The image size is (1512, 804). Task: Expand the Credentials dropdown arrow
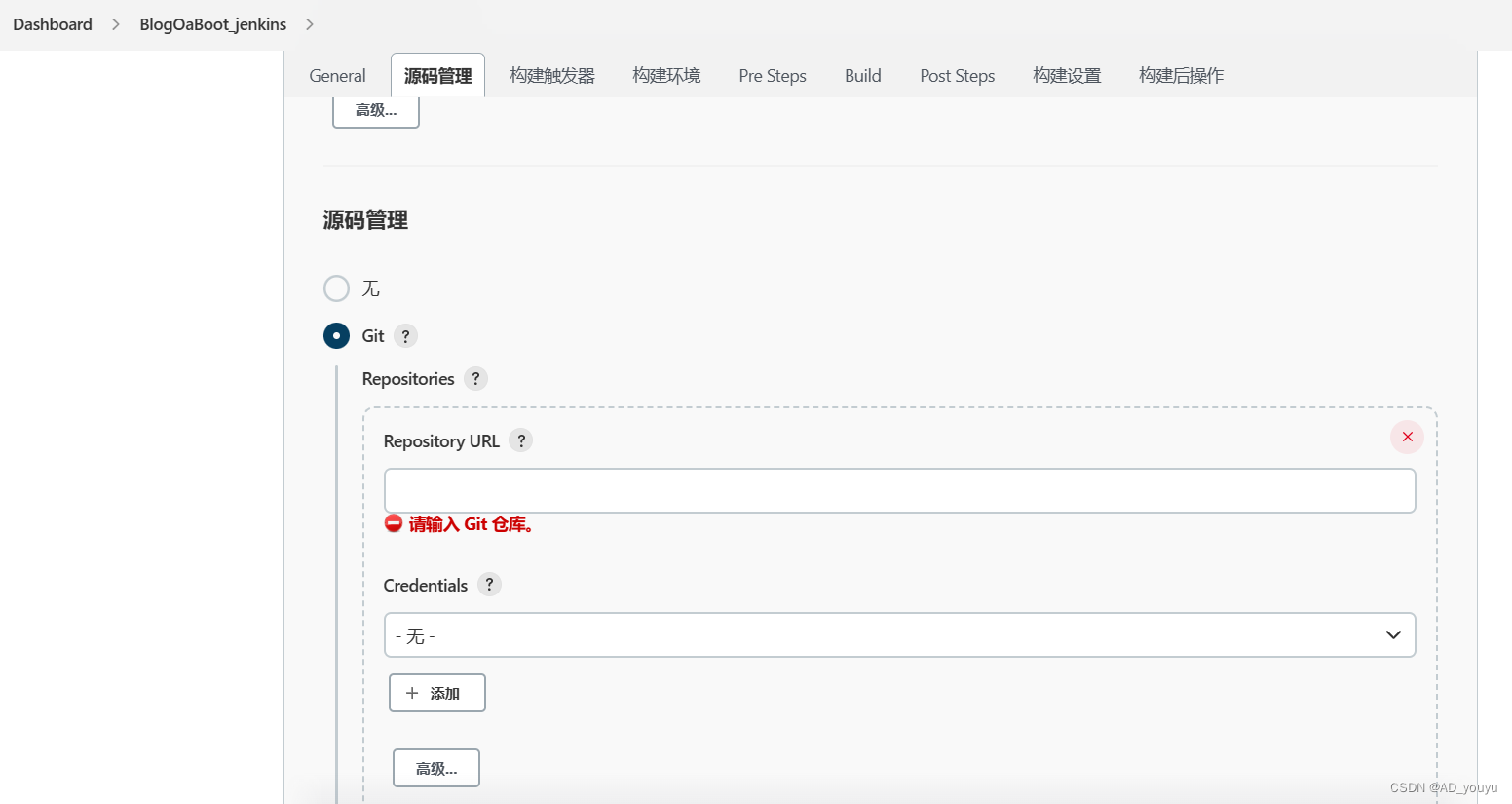pos(1393,634)
